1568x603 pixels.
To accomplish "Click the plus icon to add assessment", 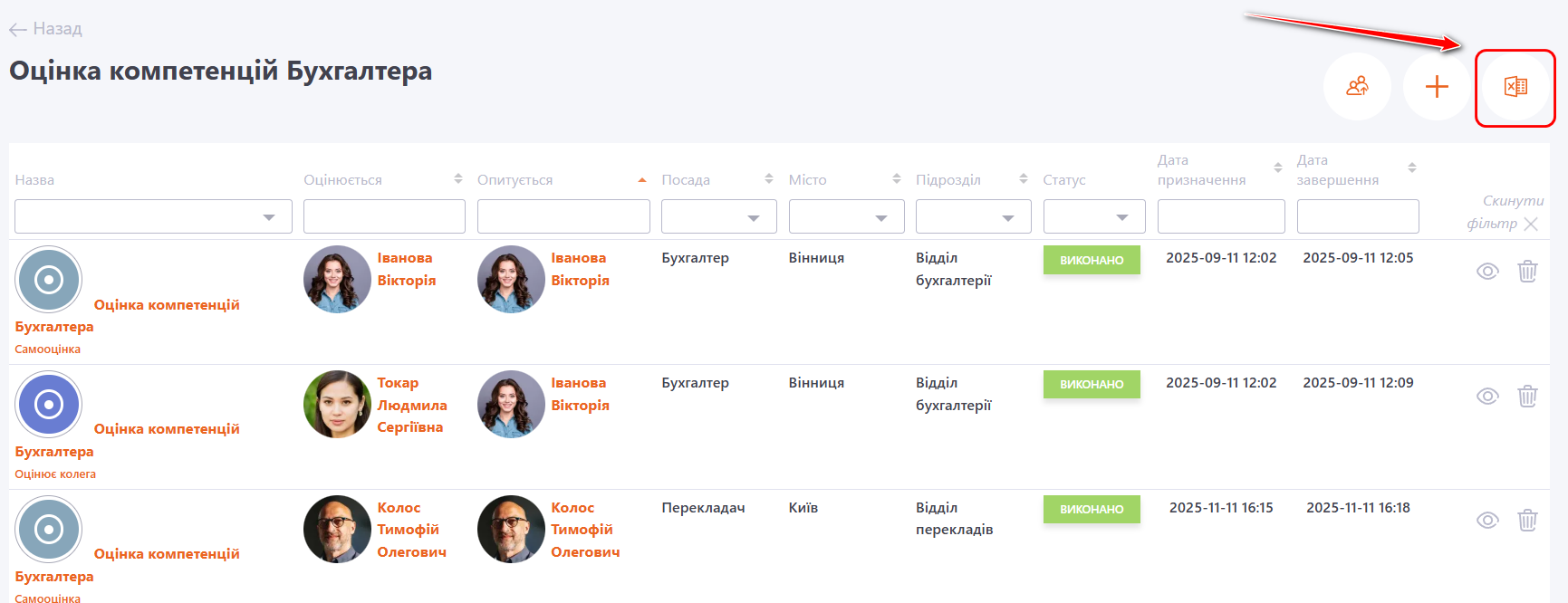I will (x=1437, y=87).
